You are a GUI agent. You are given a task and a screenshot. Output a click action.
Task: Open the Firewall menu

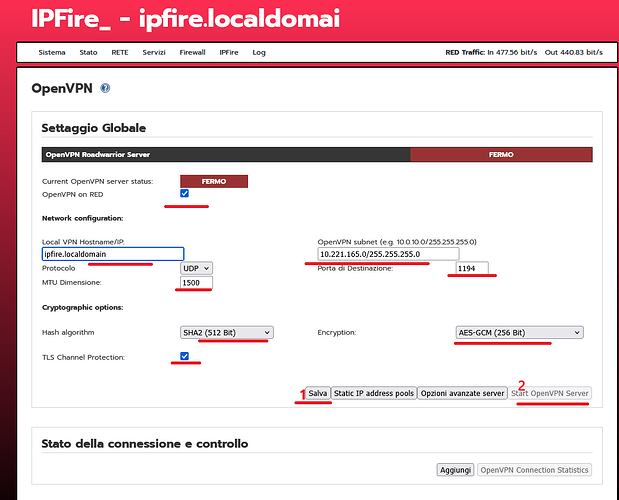(192, 52)
